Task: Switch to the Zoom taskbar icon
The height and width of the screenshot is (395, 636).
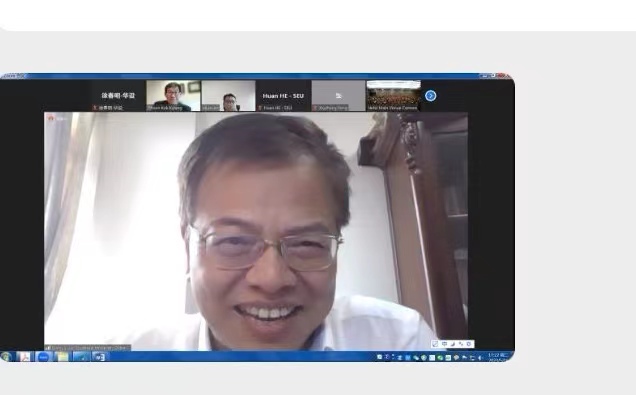Action: click(x=43, y=357)
